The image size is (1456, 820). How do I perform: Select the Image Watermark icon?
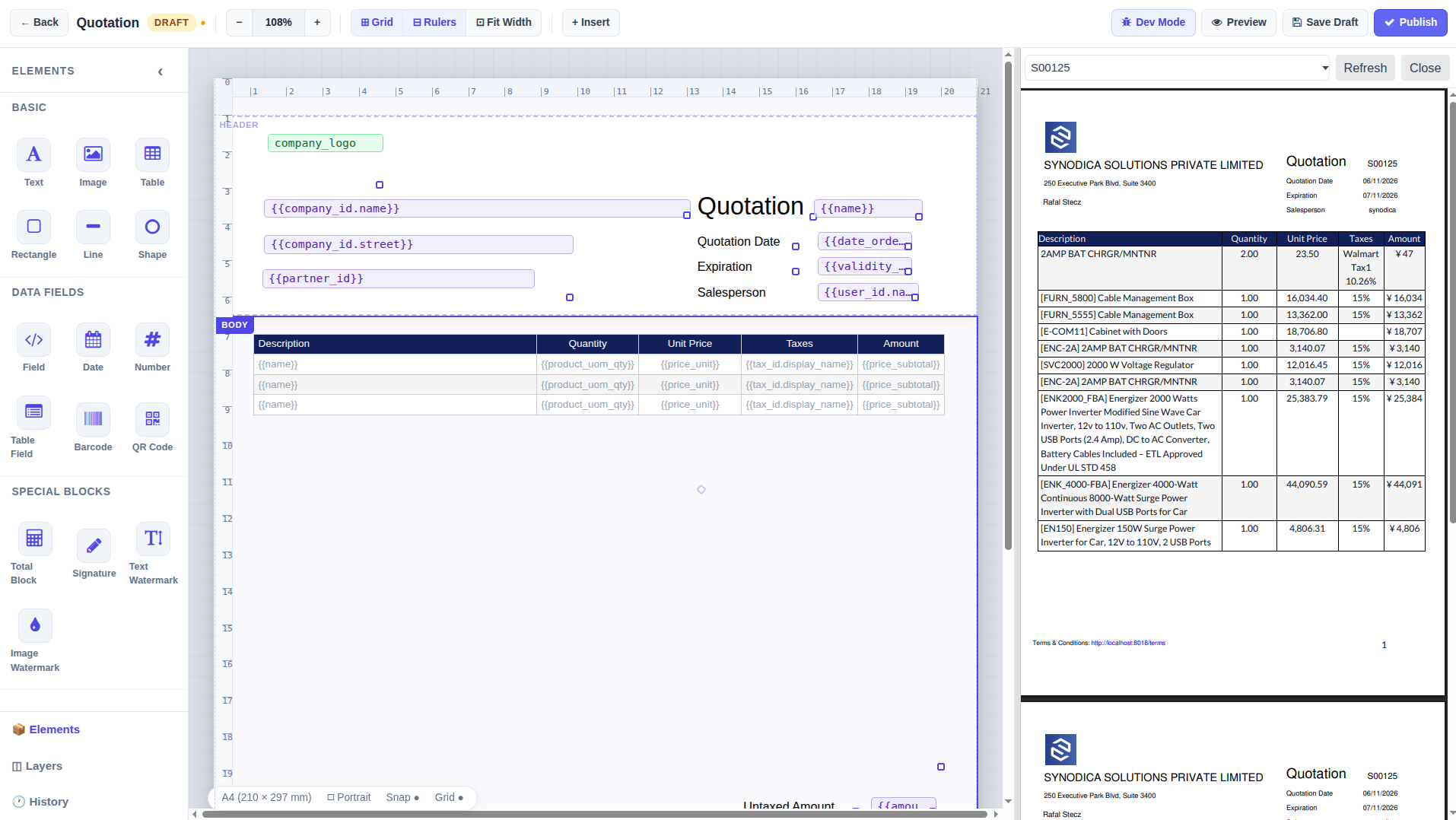pos(35,625)
